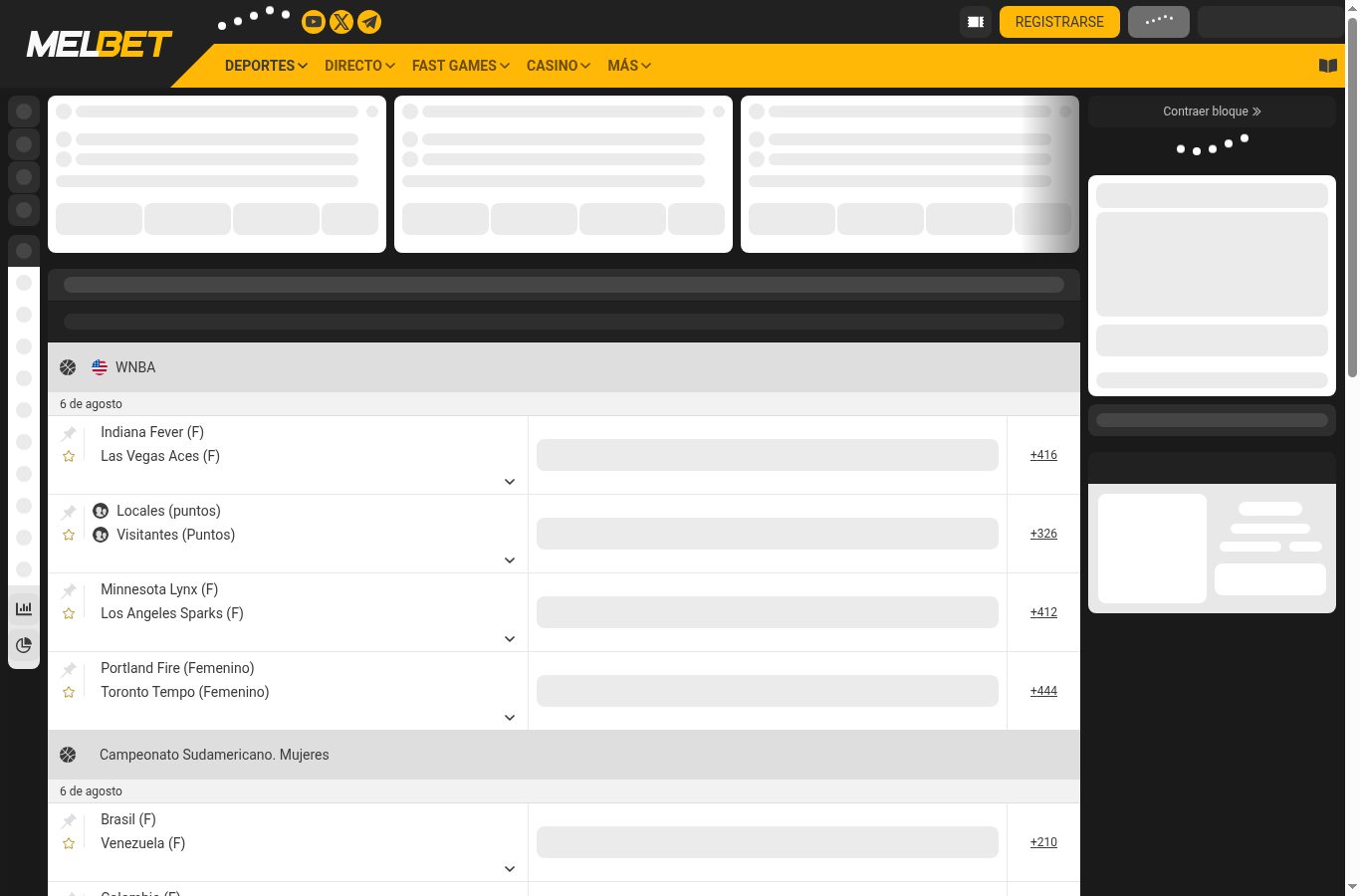1360x896 pixels.
Task: Pin the Locales vs Visitantes points row
Action: coord(69,512)
